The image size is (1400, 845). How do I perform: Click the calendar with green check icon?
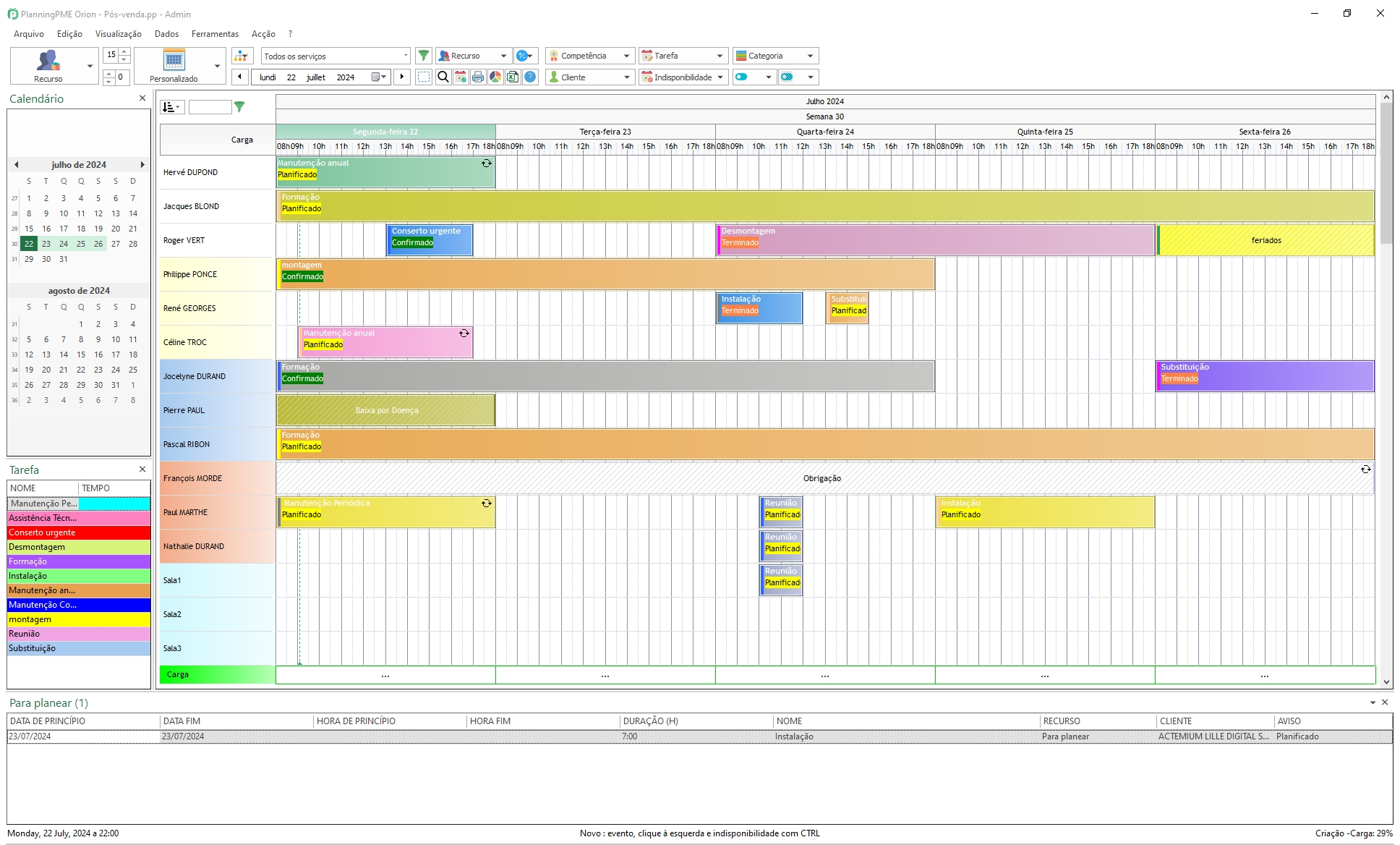pos(460,77)
